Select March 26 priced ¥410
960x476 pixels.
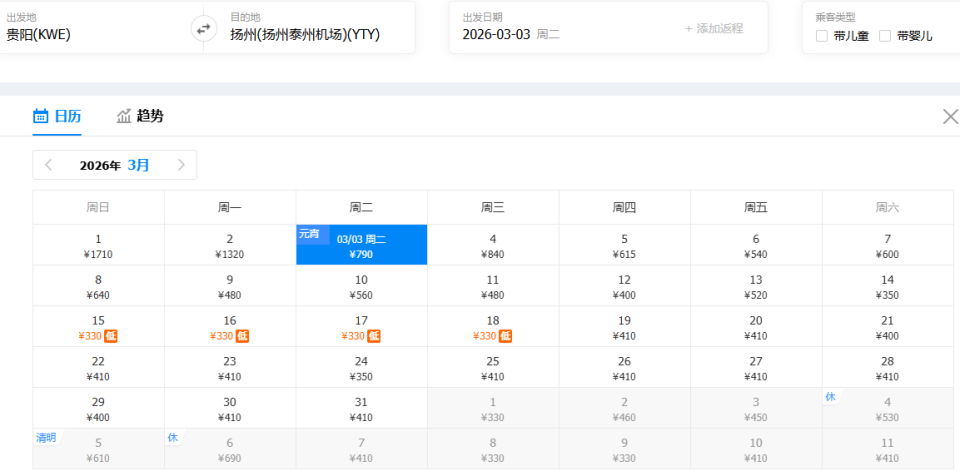pyautogui.click(x=624, y=368)
